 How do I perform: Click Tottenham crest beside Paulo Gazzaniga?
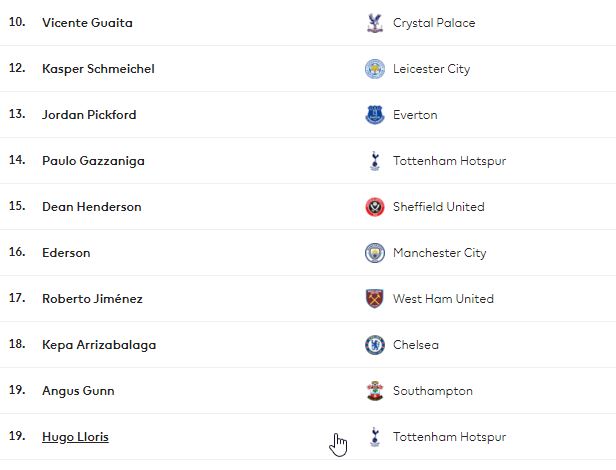375,161
